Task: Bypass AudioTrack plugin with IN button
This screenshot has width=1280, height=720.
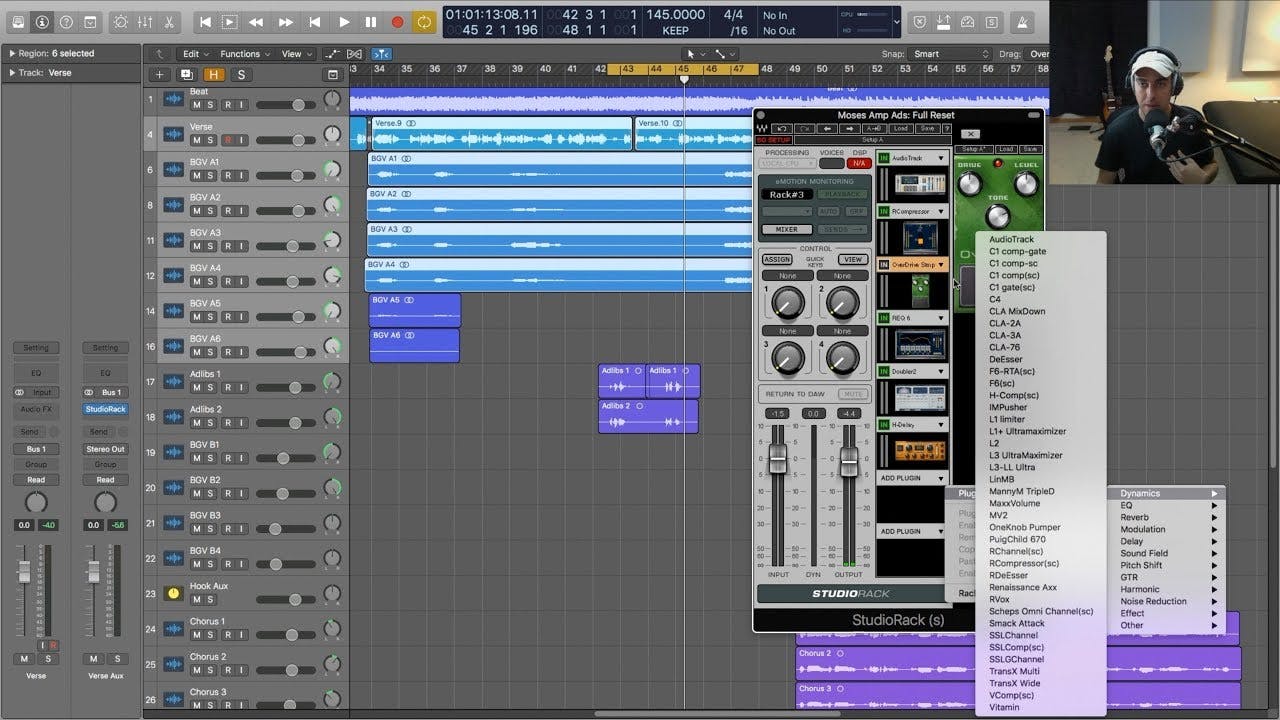Action: pyautogui.click(x=884, y=158)
